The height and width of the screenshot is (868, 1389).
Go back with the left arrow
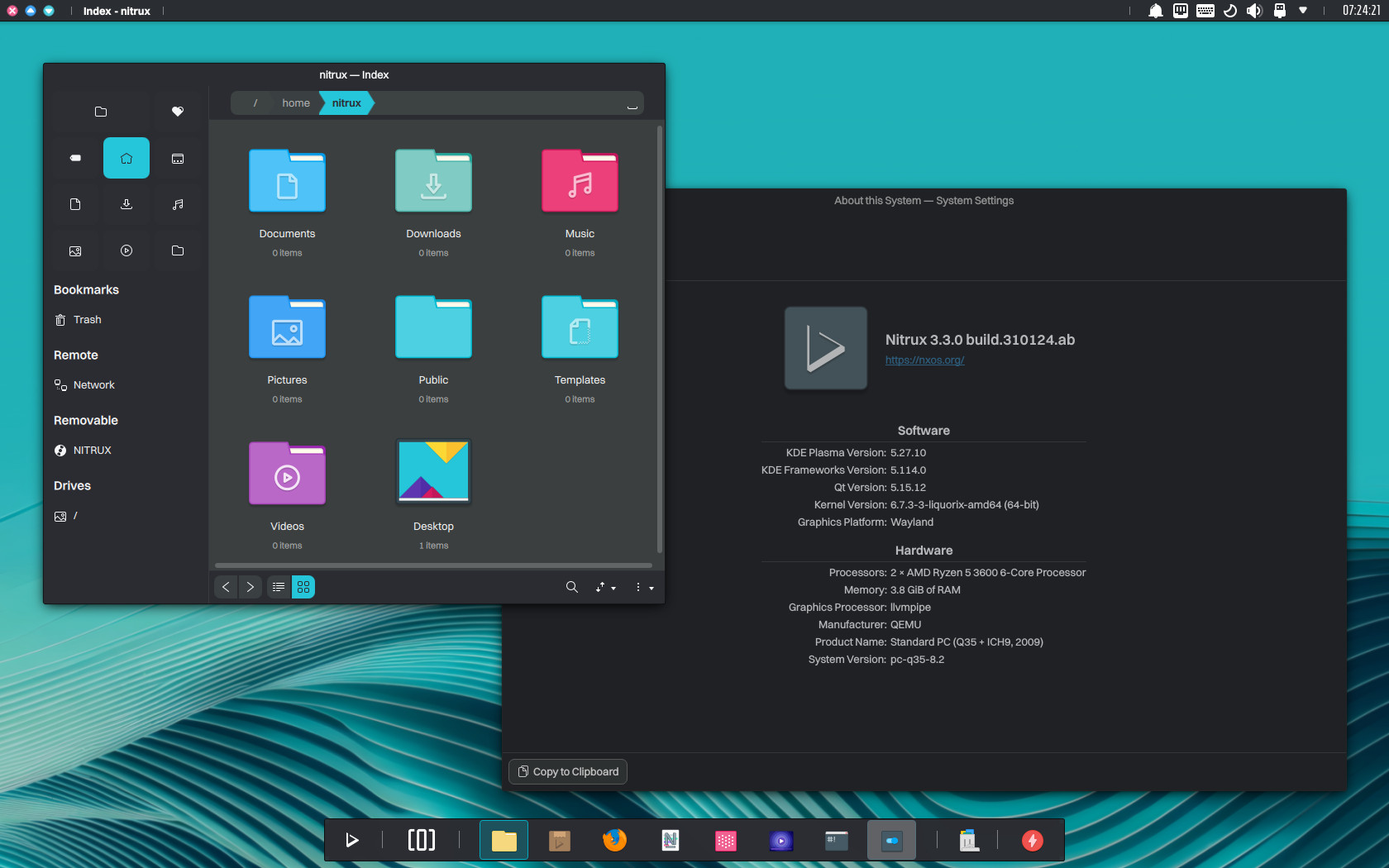[226, 587]
